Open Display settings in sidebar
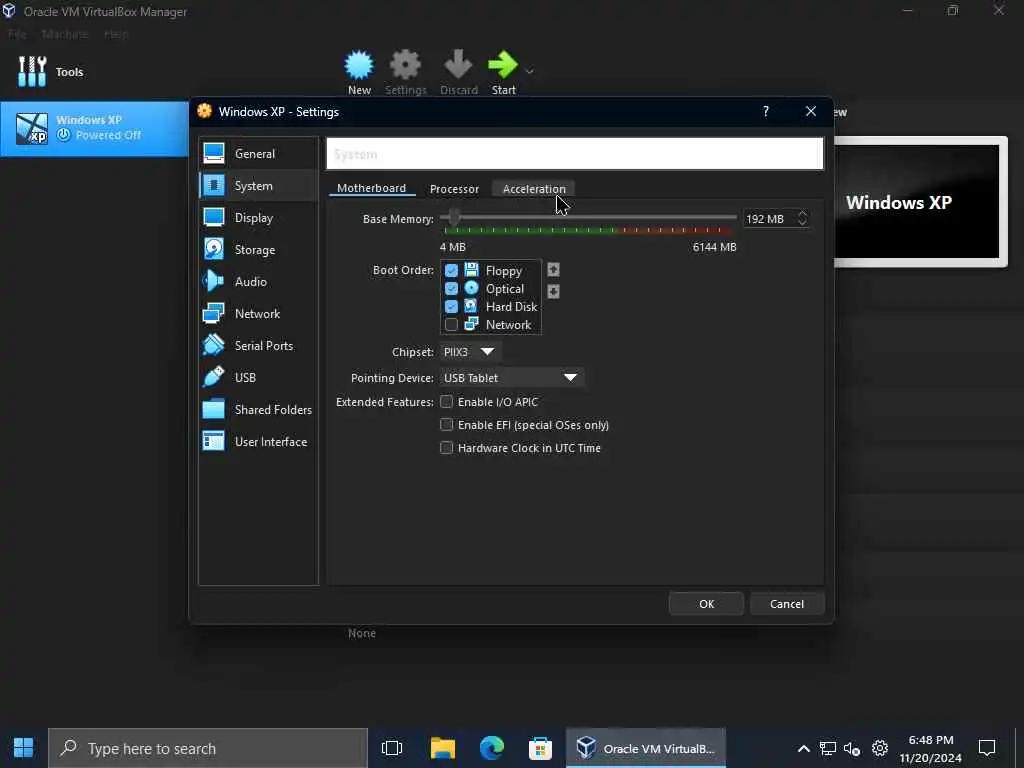The height and width of the screenshot is (768, 1024). click(x=258, y=217)
